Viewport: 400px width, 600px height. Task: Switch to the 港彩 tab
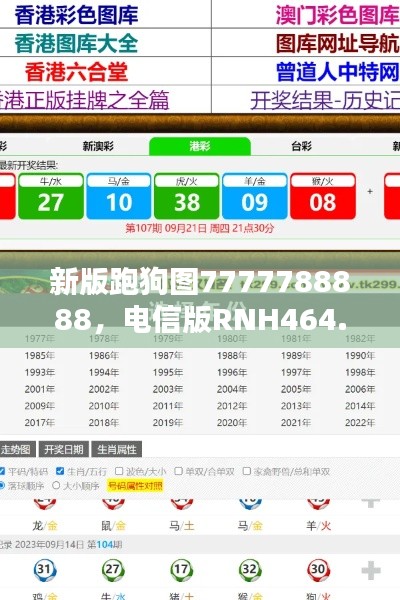point(200,146)
